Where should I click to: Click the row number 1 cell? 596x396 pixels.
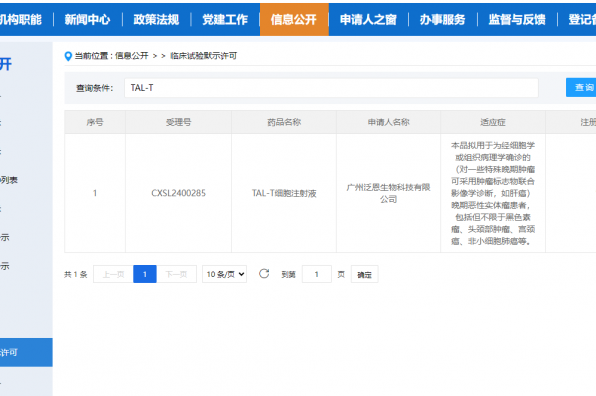pyautogui.click(x=95, y=193)
